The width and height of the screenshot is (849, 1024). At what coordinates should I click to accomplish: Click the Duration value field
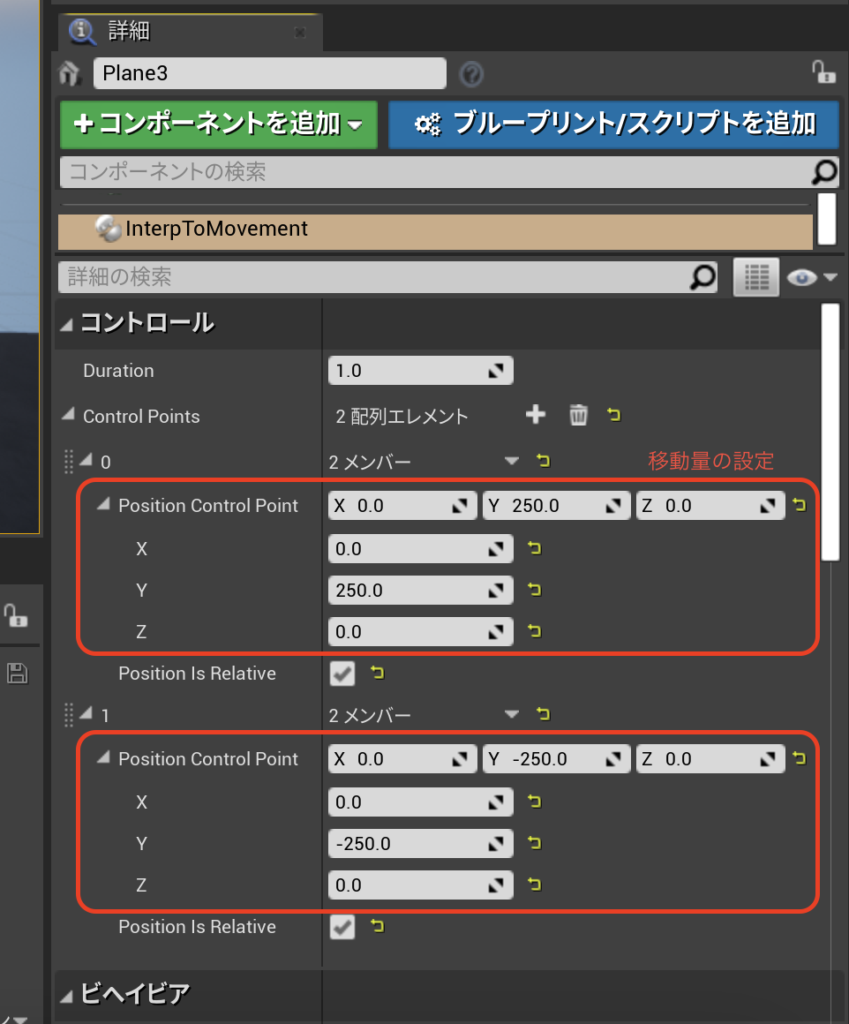coord(408,370)
